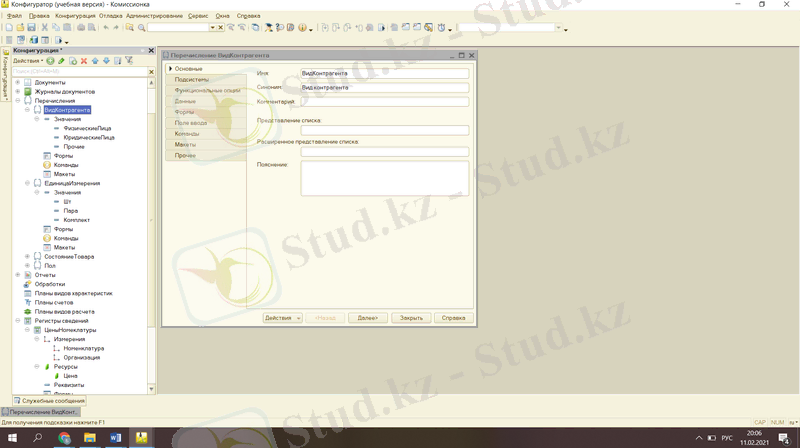Expand the Документы tree node
The height and width of the screenshot is (448, 800).
(x=17, y=82)
